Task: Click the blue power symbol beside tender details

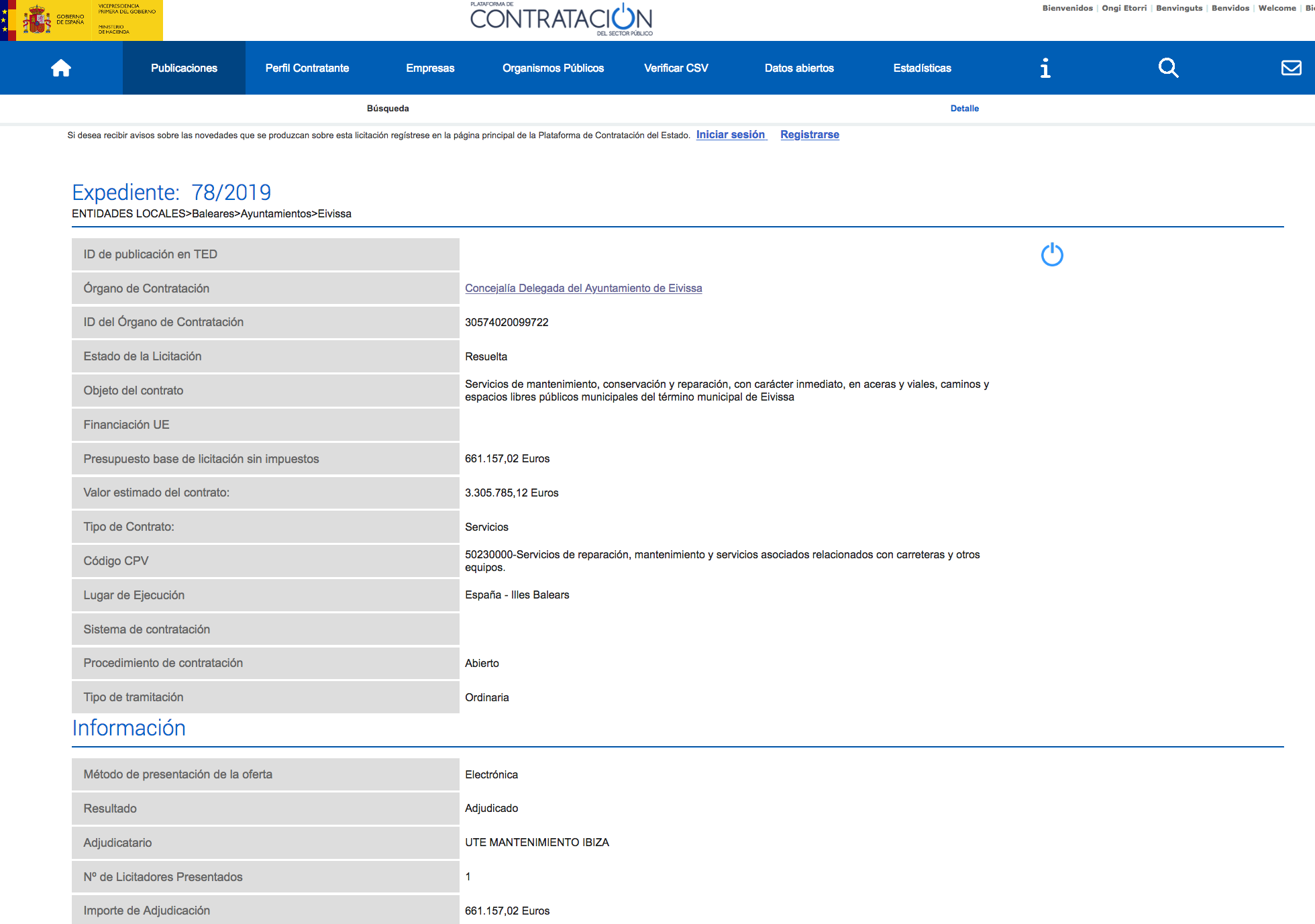Action: [1052, 254]
